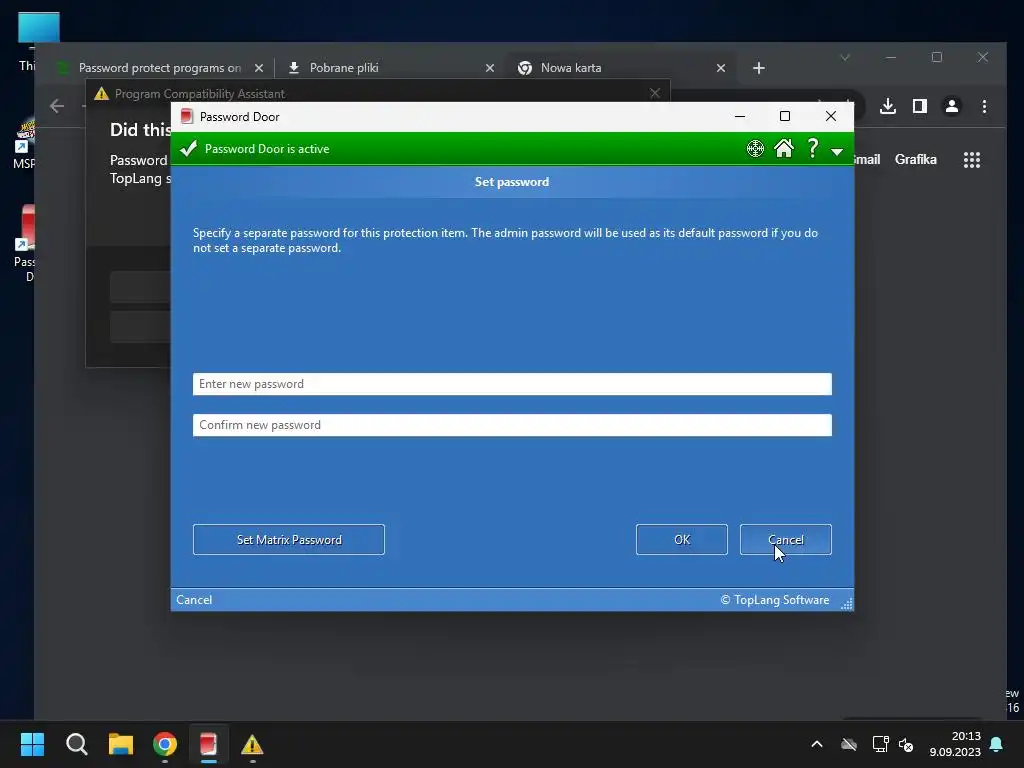Click the TopLang Software copyright link

pyautogui.click(x=775, y=600)
